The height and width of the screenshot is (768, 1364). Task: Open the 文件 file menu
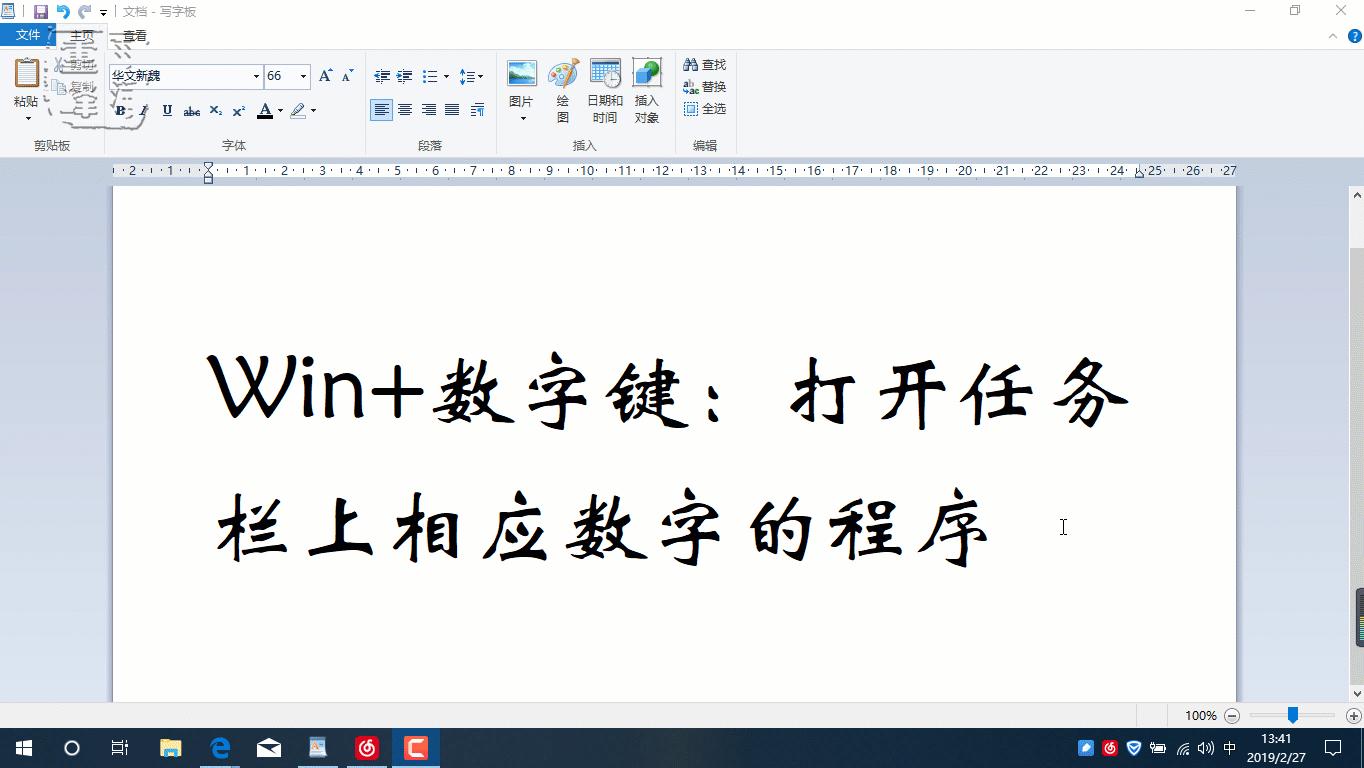[x=29, y=33]
